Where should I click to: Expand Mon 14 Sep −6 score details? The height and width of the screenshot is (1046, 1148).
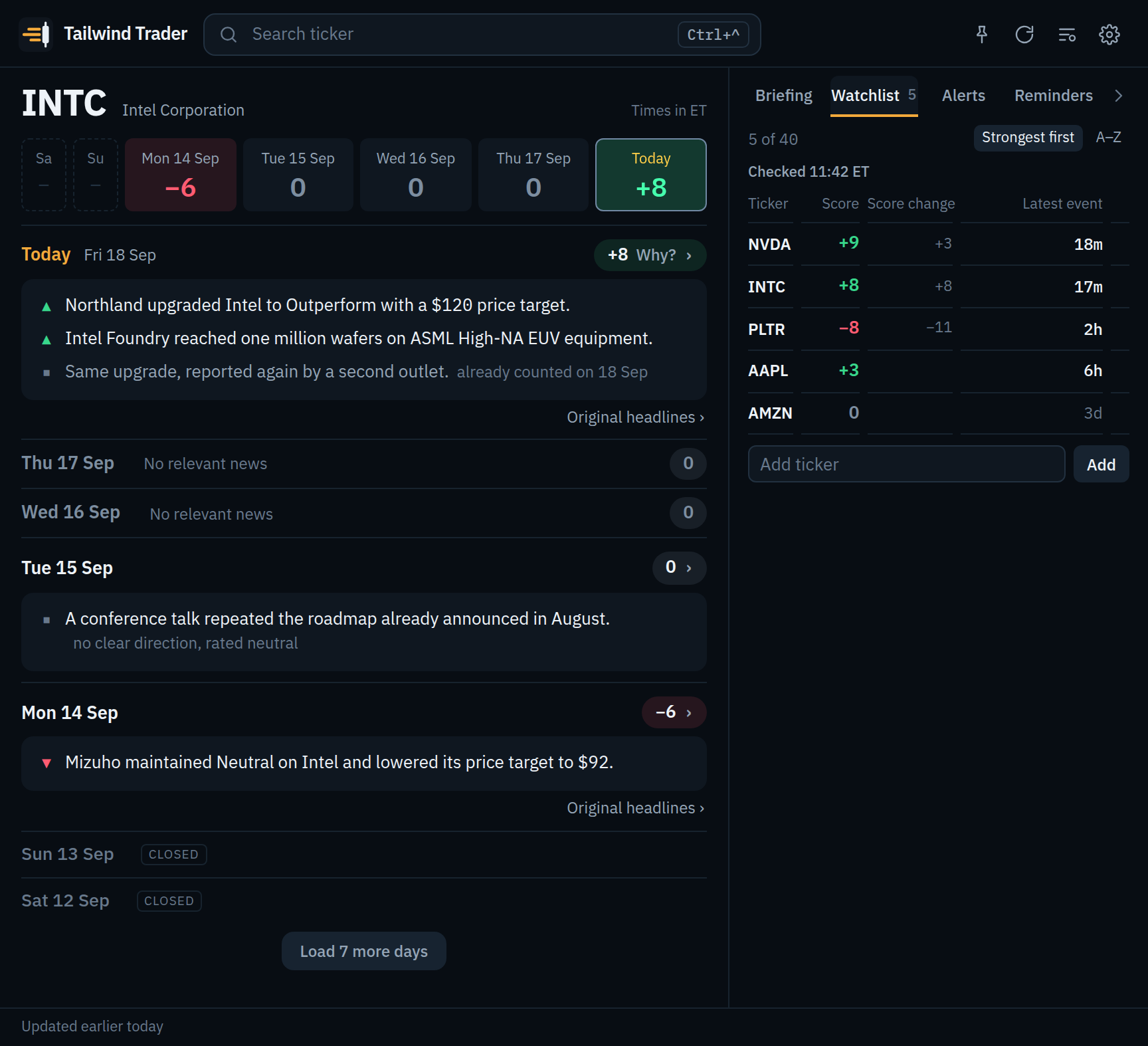674,712
